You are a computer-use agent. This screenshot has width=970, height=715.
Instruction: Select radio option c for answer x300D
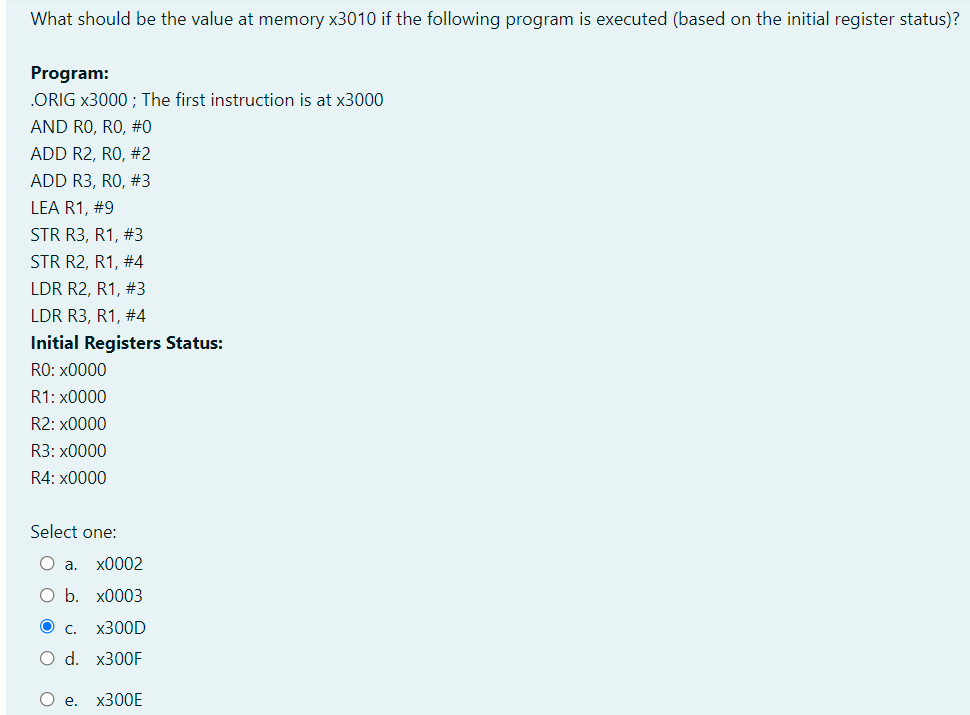(47, 626)
